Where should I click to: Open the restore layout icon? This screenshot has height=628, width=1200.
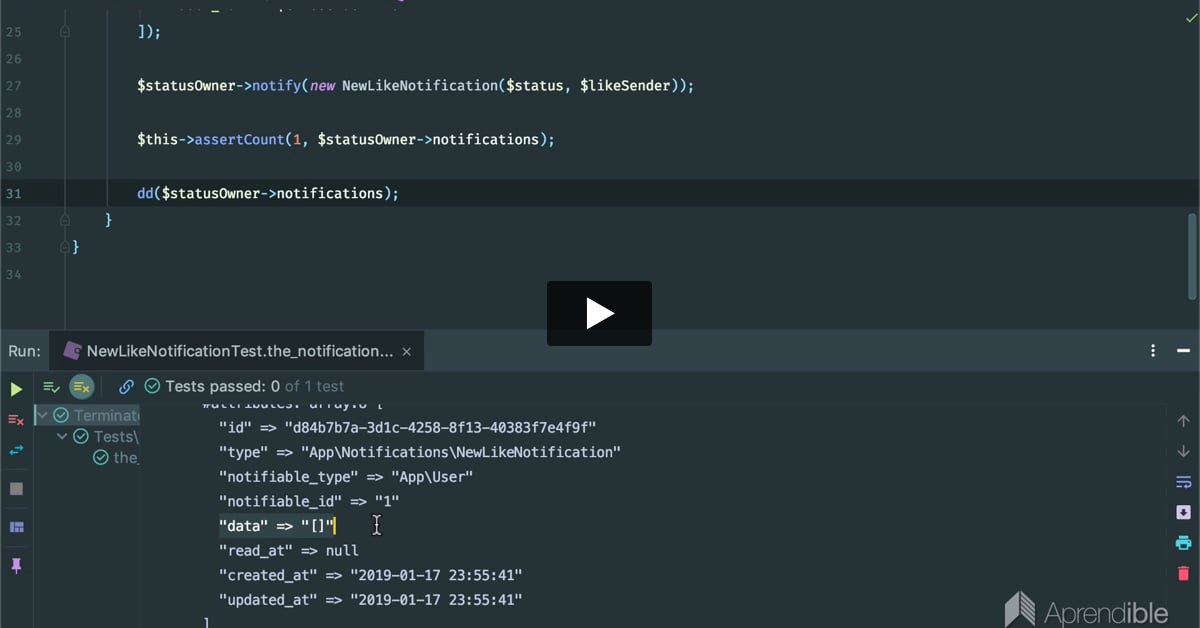click(x=16, y=527)
